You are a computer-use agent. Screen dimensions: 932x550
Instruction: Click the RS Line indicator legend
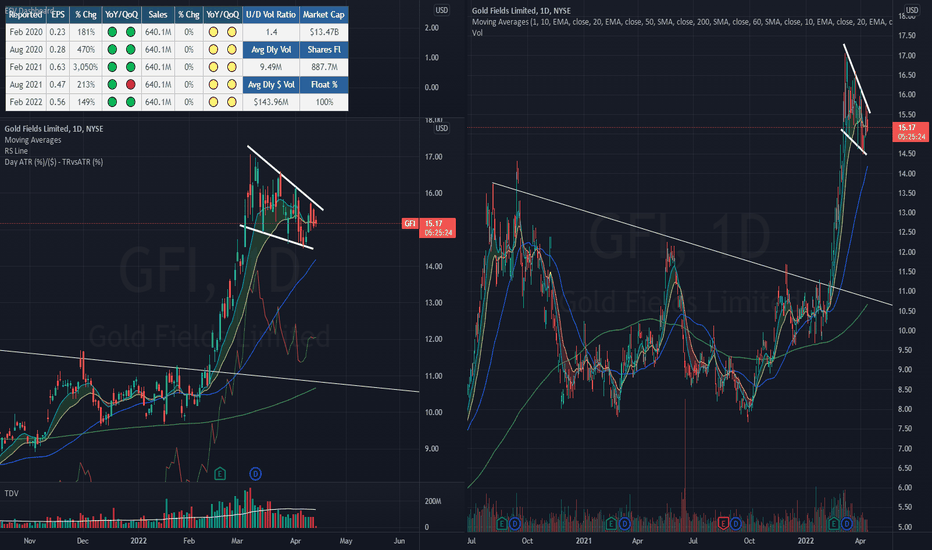(16, 151)
